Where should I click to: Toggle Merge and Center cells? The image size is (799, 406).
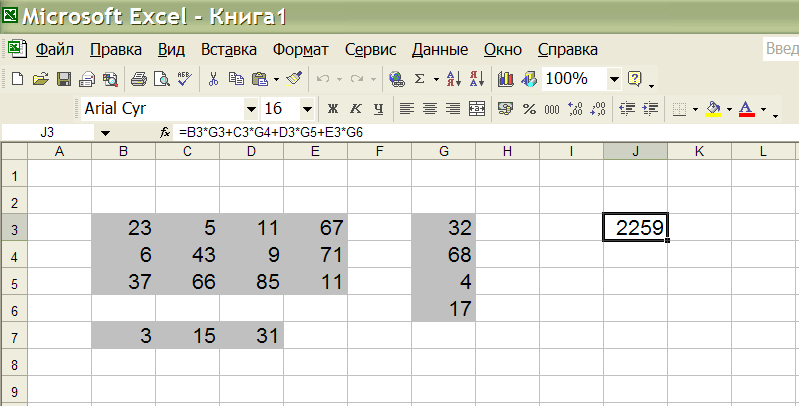[476, 109]
